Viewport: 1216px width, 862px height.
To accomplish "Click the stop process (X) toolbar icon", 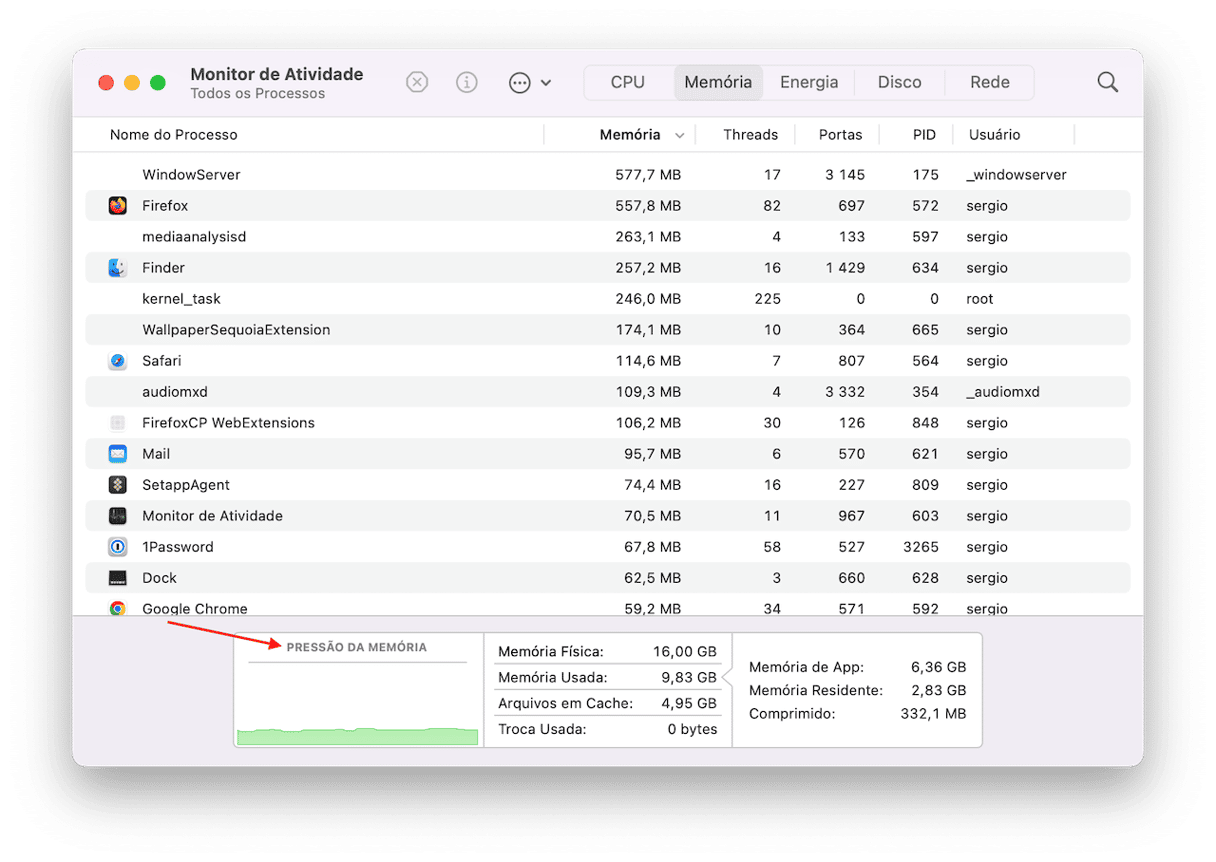I will (417, 83).
